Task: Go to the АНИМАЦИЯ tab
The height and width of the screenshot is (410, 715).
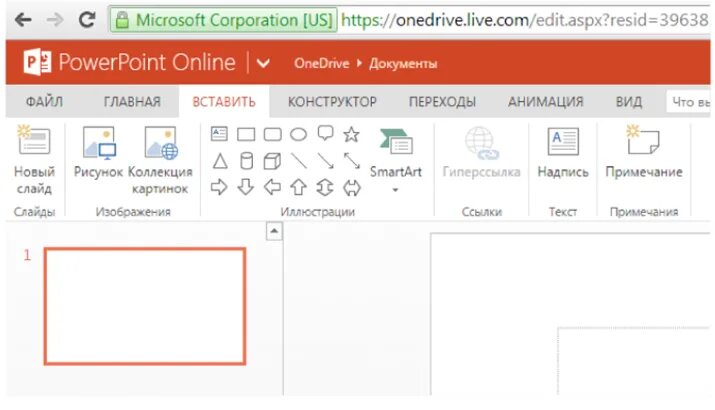Action: pos(545,101)
